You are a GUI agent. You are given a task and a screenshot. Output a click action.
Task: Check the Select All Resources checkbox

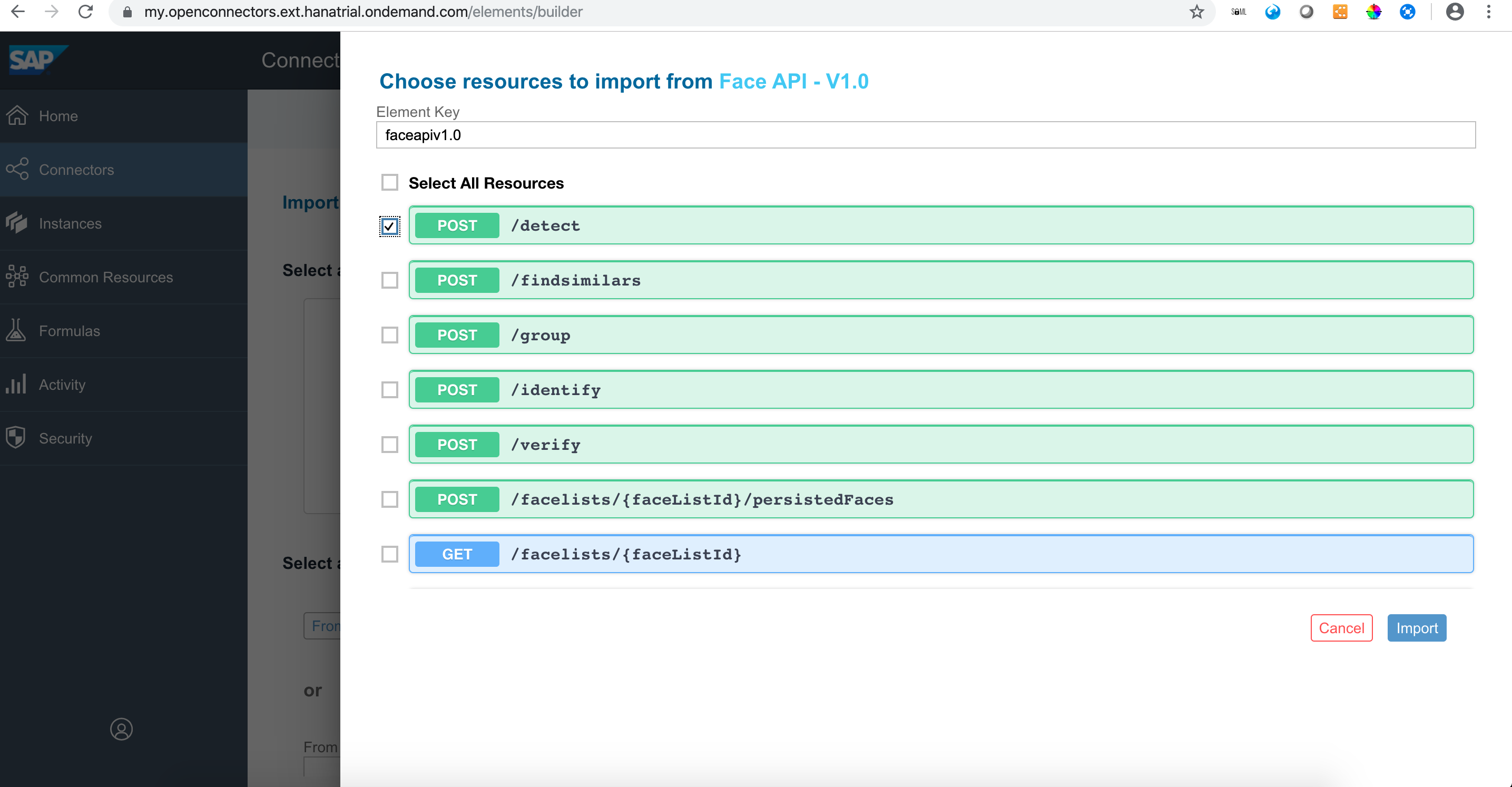tap(390, 182)
